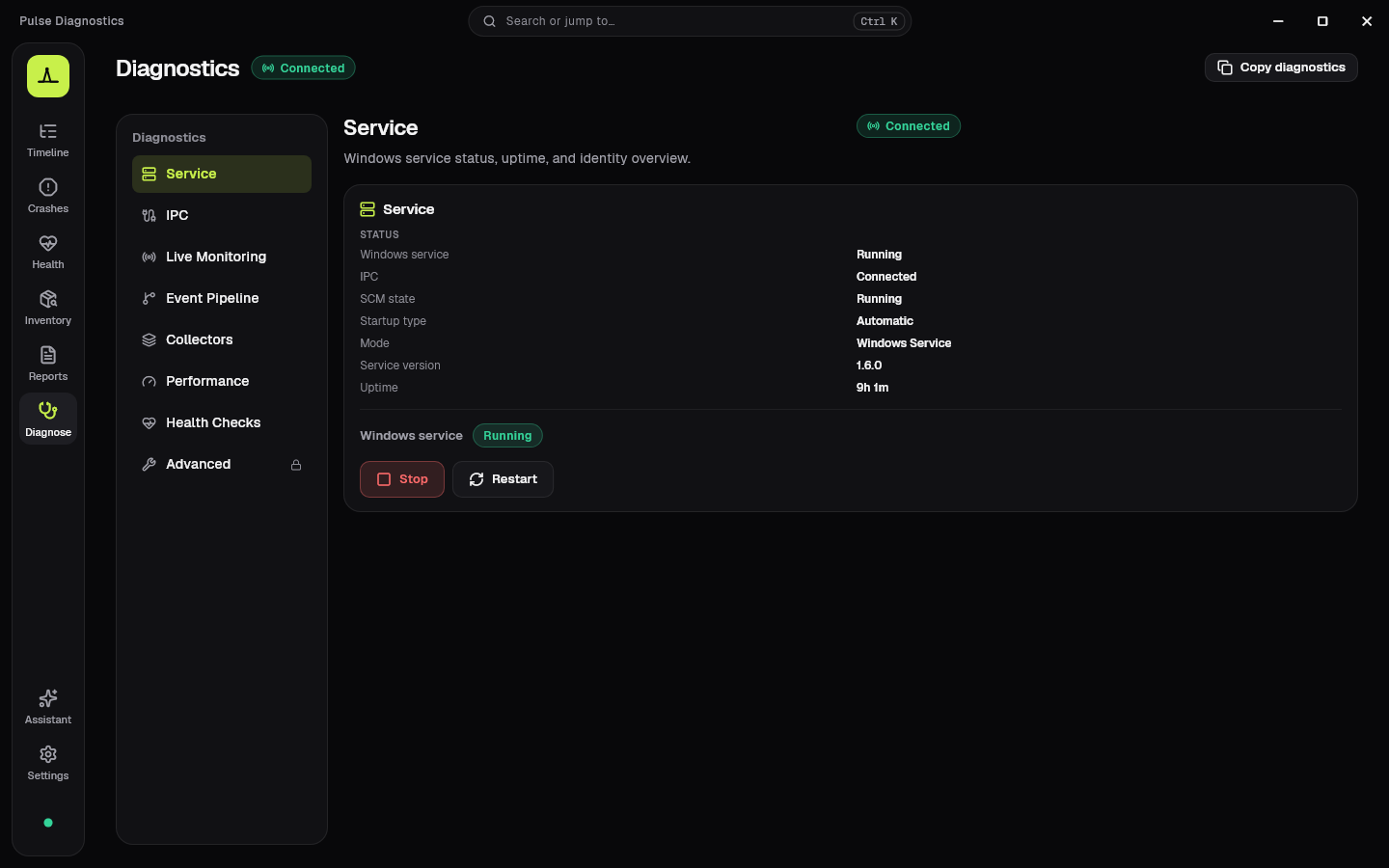This screenshot has height=868, width=1389.
Task: Launch the Assistant from the sidebar
Action: [48, 707]
